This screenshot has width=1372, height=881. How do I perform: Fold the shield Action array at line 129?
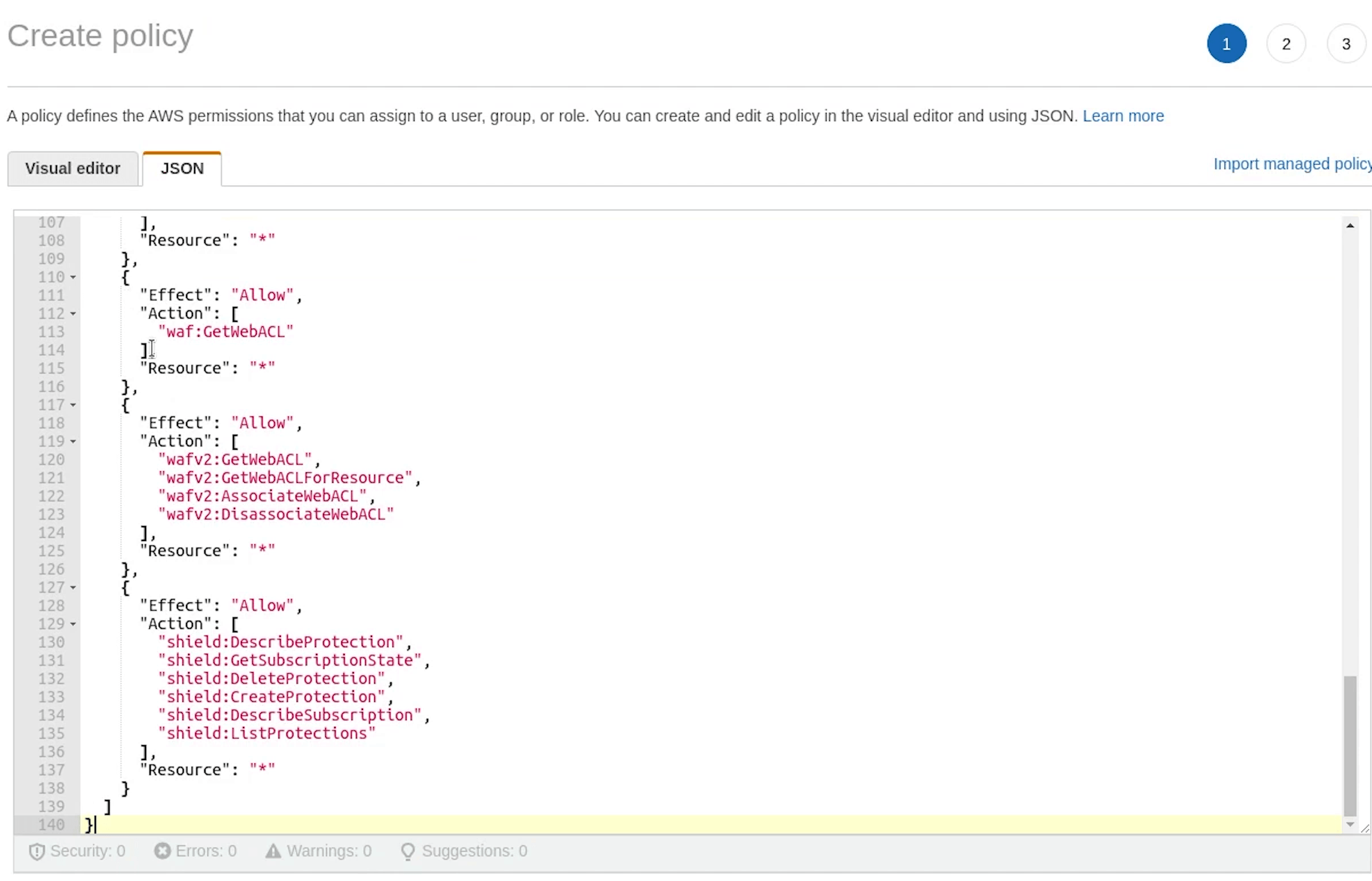73,624
